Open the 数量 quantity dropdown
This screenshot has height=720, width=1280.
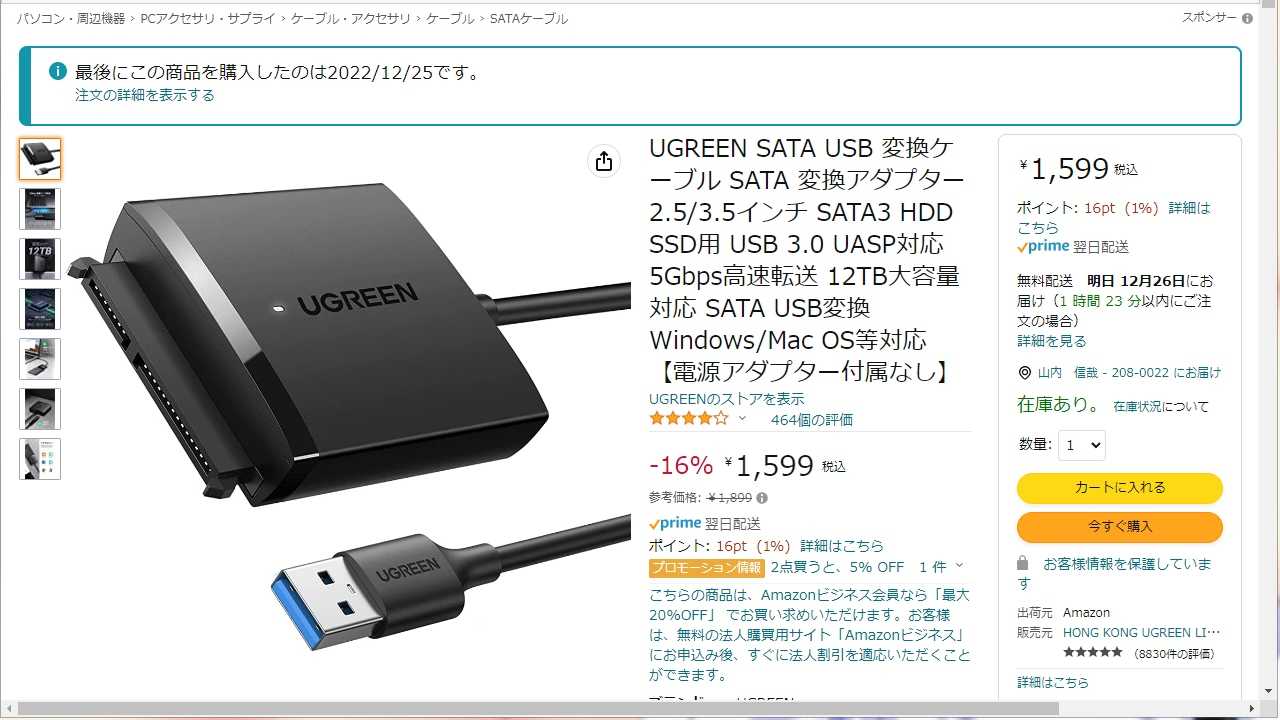tap(1082, 445)
